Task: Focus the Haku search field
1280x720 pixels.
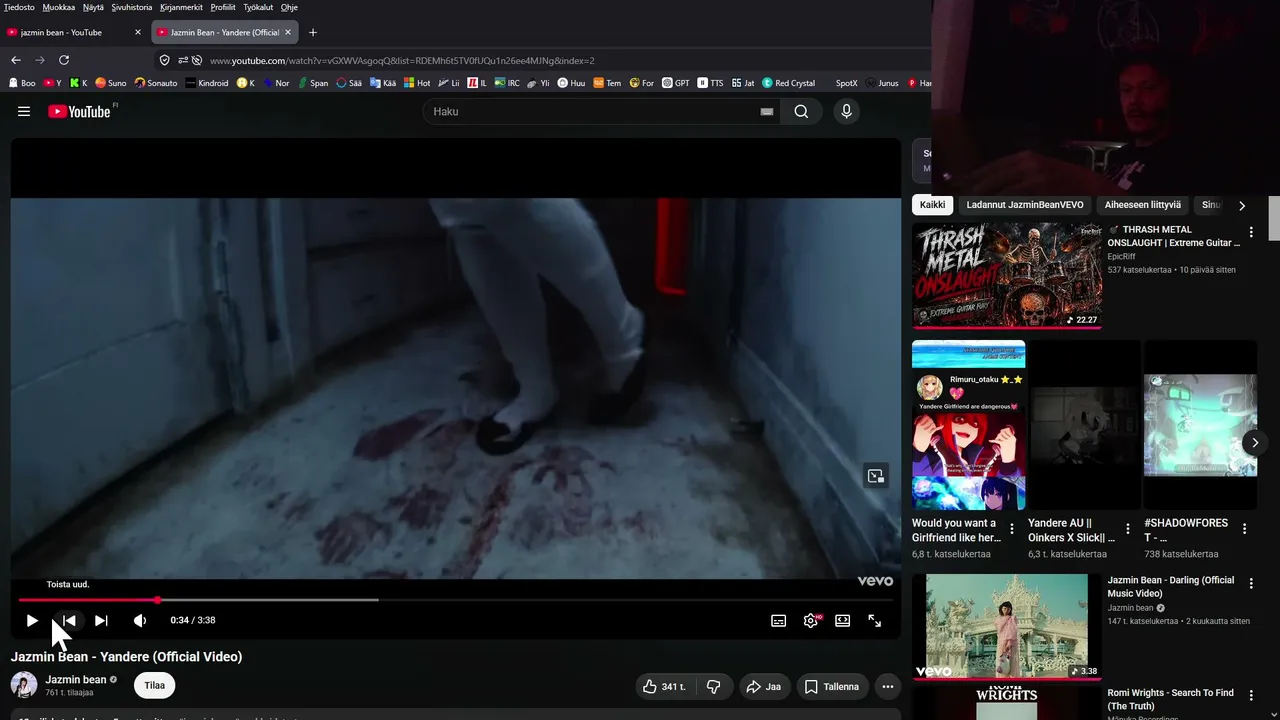Action: (x=595, y=112)
